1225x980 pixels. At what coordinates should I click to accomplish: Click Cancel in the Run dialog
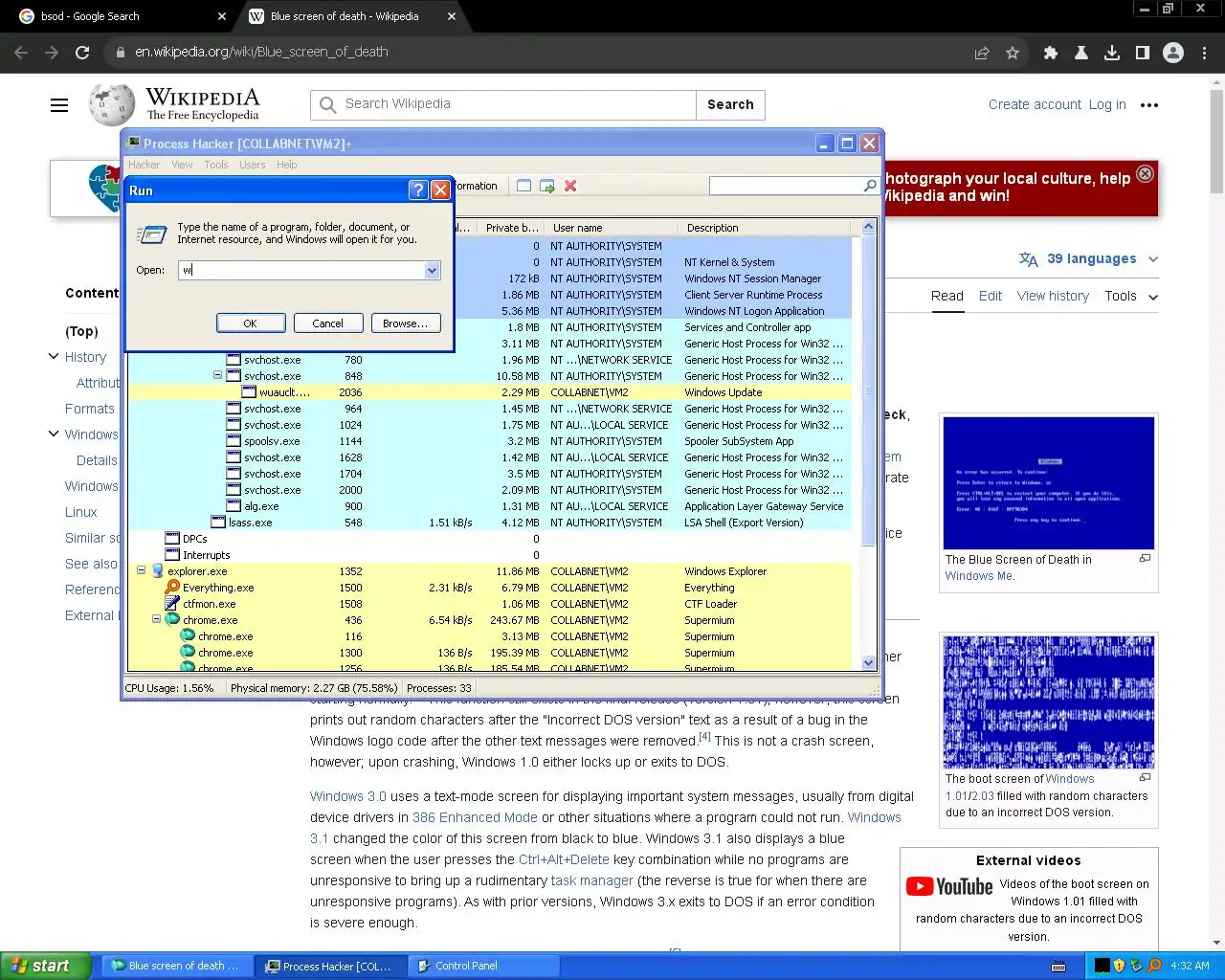328,323
